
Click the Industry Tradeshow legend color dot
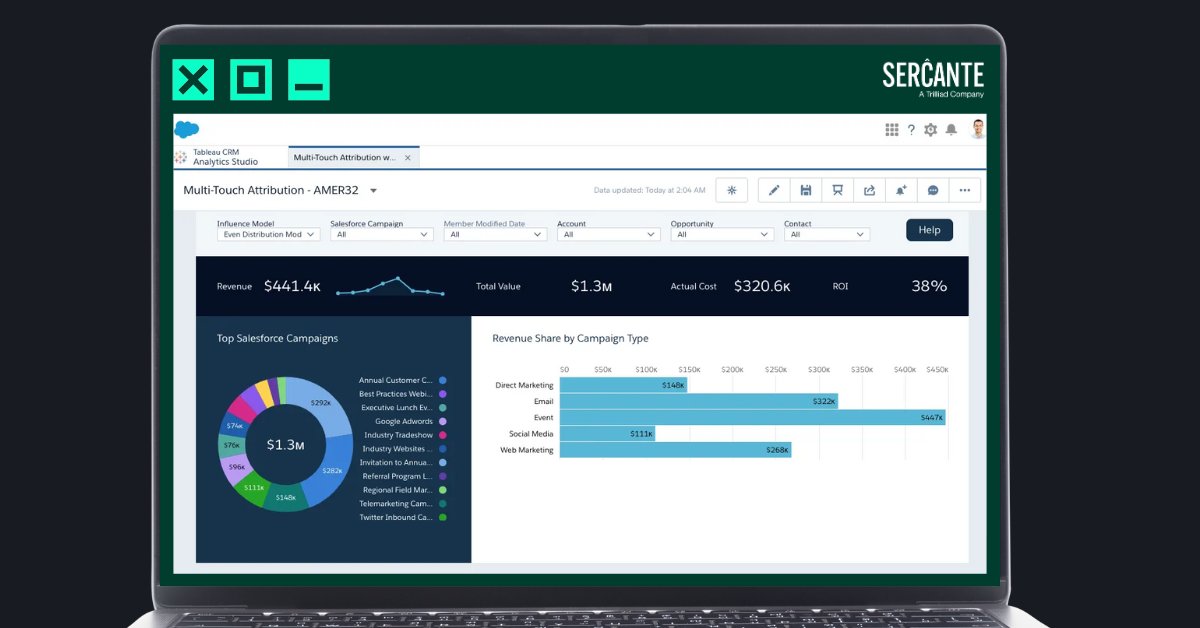pyautogui.click(x=442, y=435)
